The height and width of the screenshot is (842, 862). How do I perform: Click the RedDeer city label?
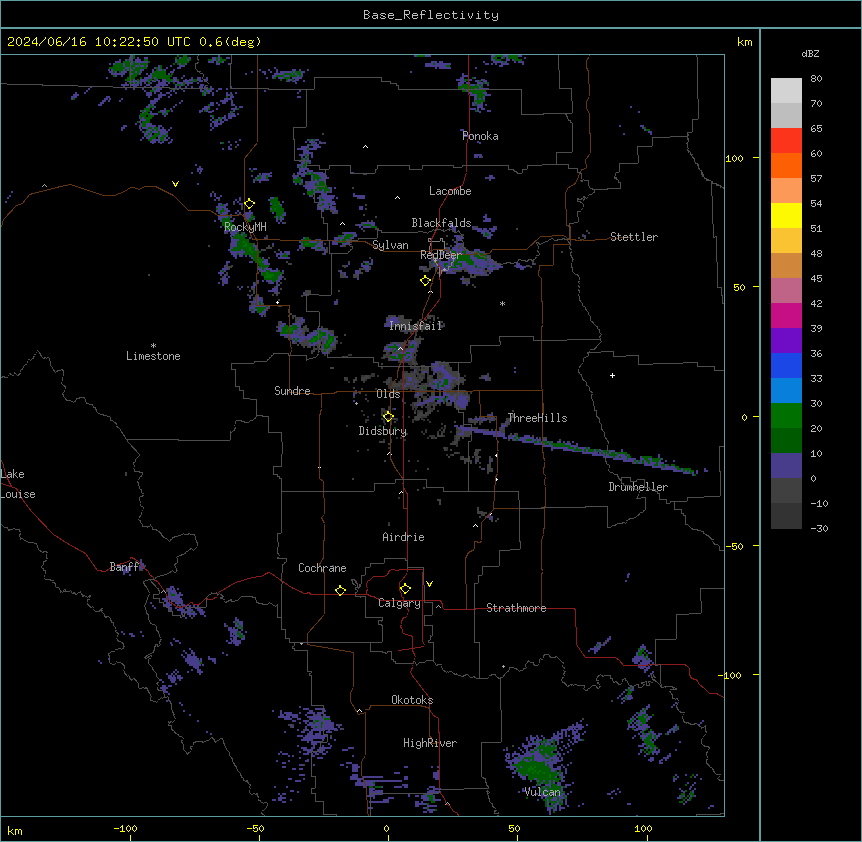pos(440,255)
